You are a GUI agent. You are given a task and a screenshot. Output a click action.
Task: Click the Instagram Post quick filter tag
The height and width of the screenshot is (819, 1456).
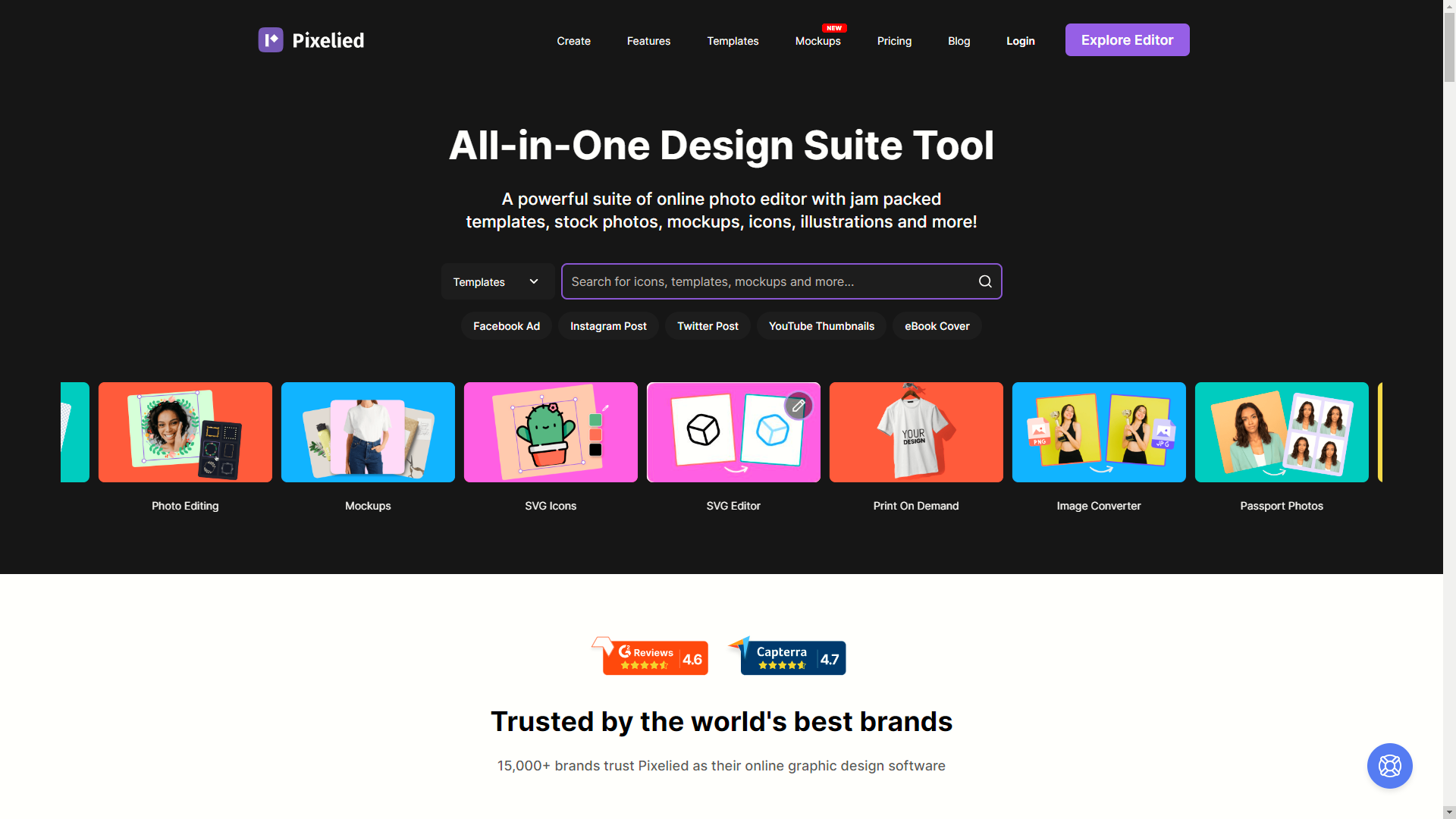[607, 326]
